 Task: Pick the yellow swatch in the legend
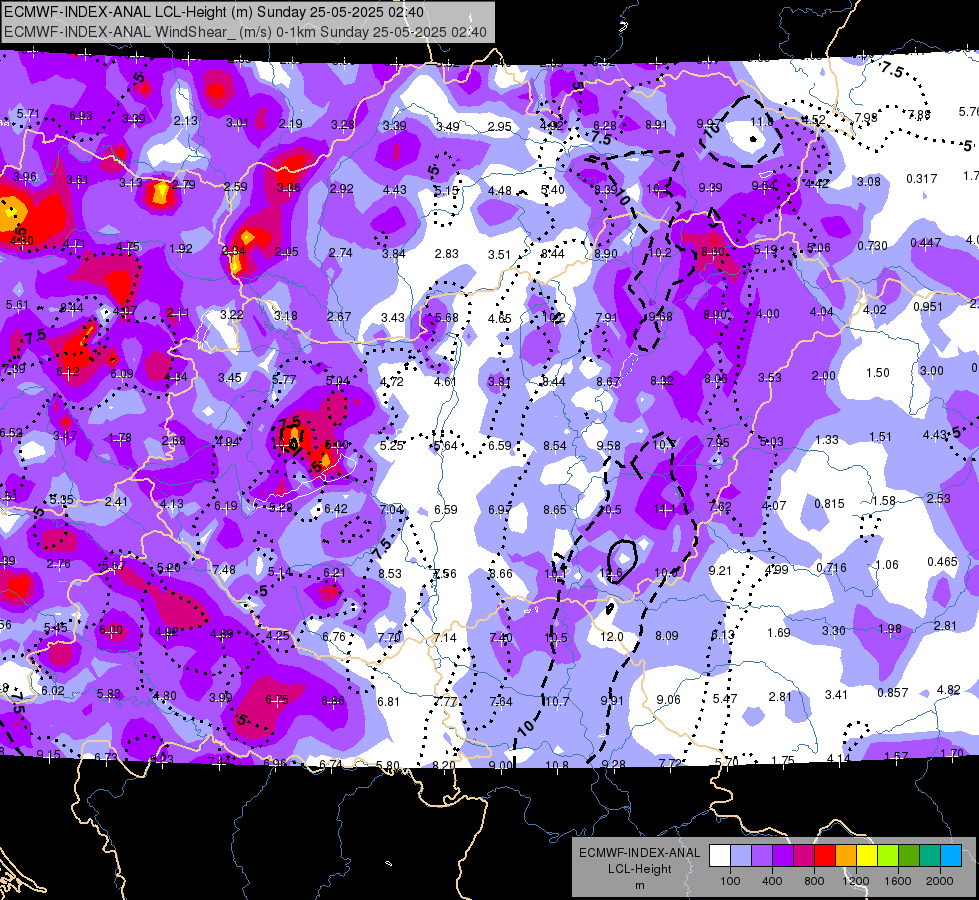tap(867, 856)
